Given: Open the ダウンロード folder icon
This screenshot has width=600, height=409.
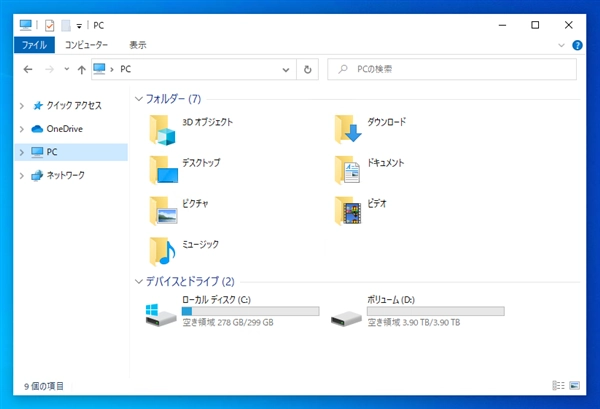Looking at the screenshot, I should pyautogui.click(x=347, y=129).
